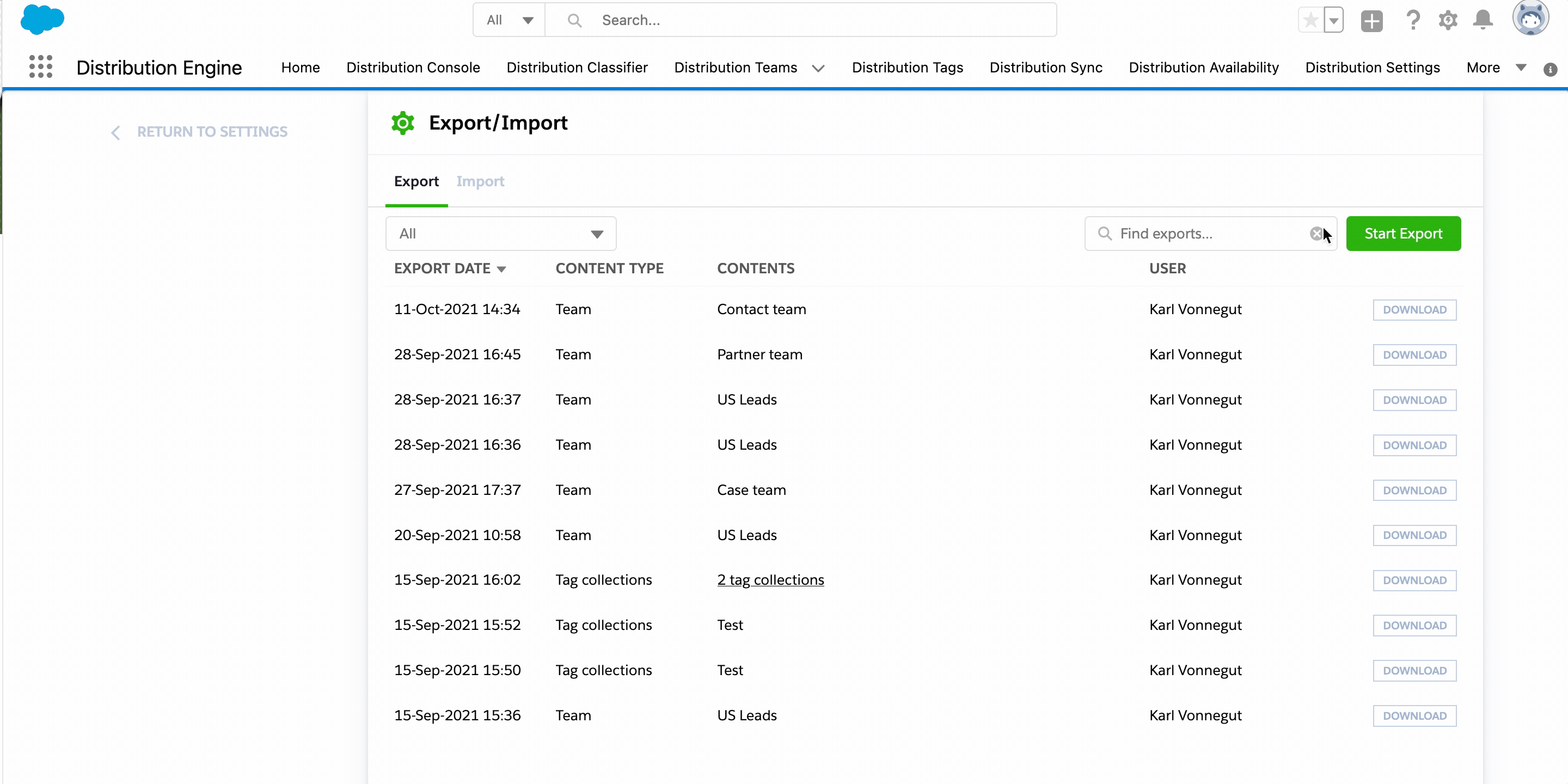Click the Find exports magnifier icon
This screenshot has height=784, width=1568.
click(x=1104, y=234)
